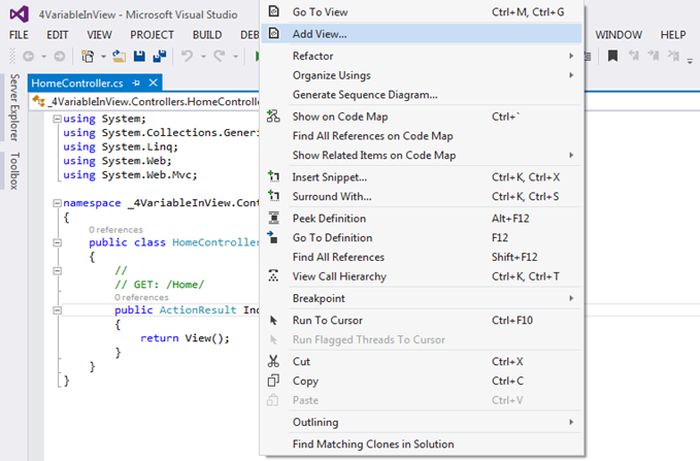
Task: Click the Save file toolbar icon
Action: click(137, 57)
